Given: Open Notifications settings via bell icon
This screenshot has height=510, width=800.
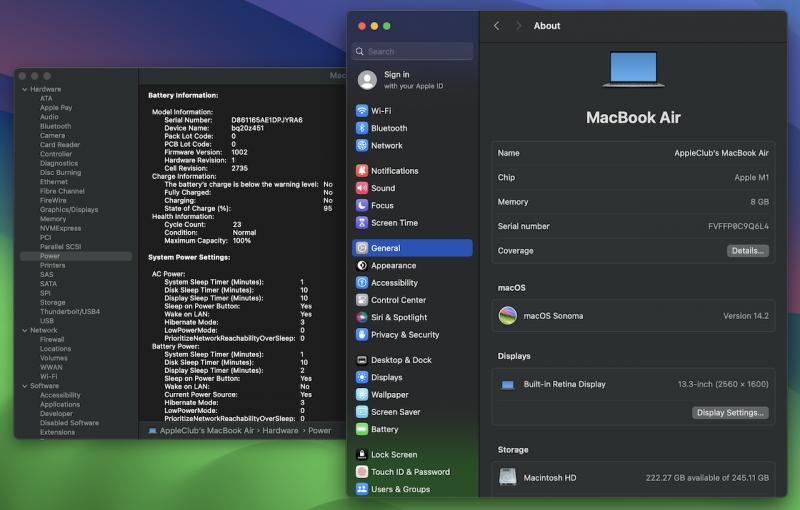Looking at the screenshot, I should (362, 171).
